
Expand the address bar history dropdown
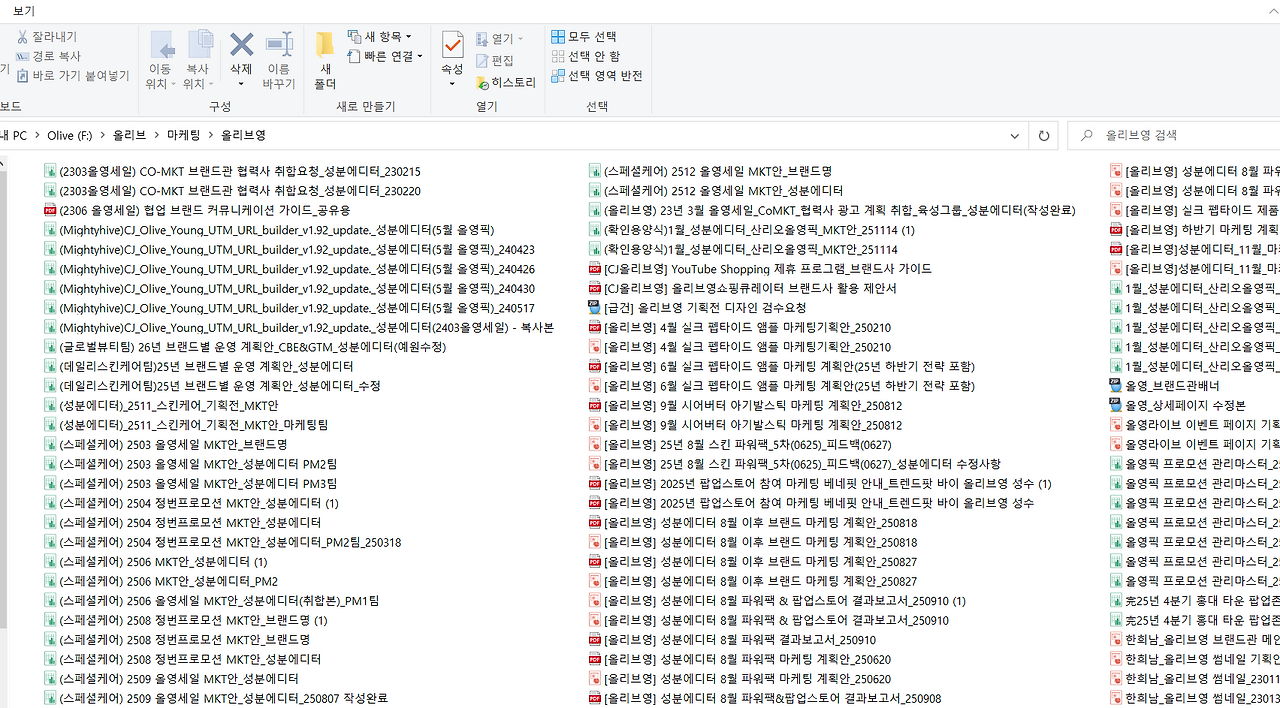1015,135
